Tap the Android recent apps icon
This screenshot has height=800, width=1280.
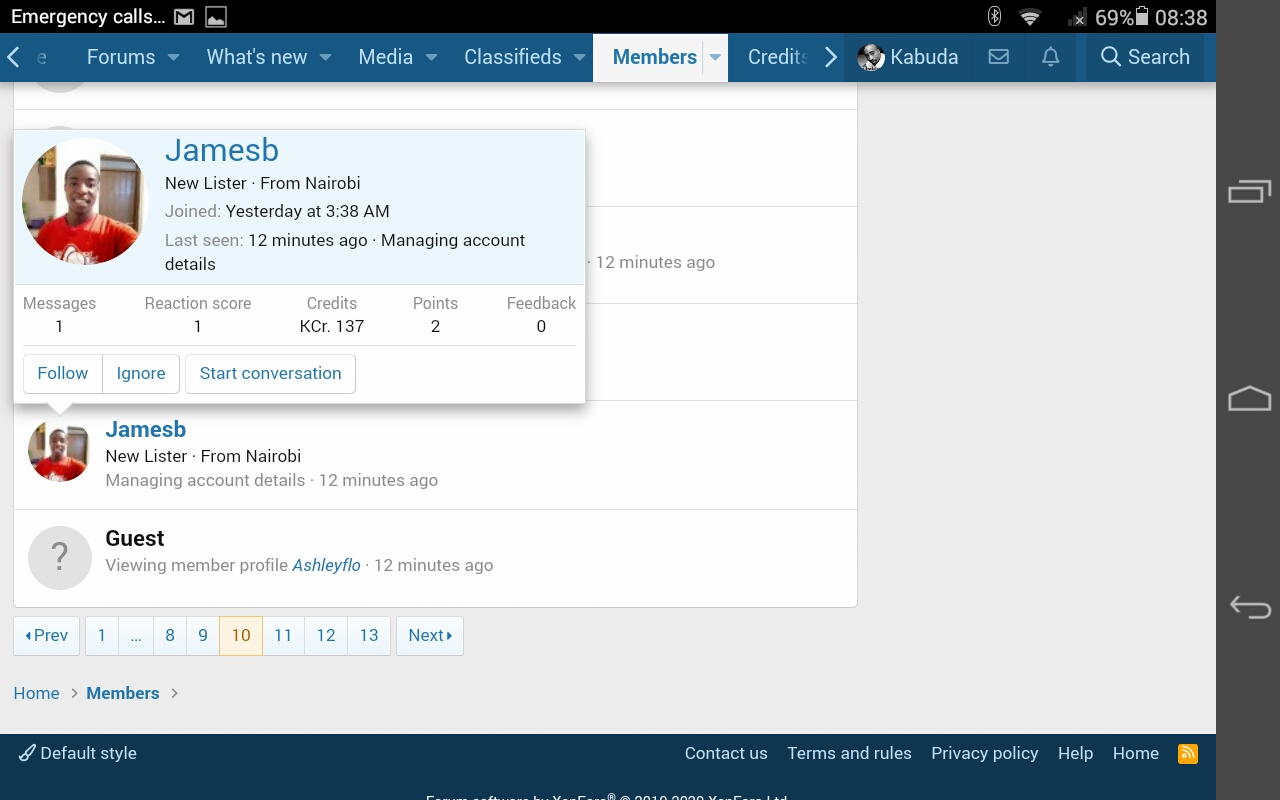[x=1249, y=191]
